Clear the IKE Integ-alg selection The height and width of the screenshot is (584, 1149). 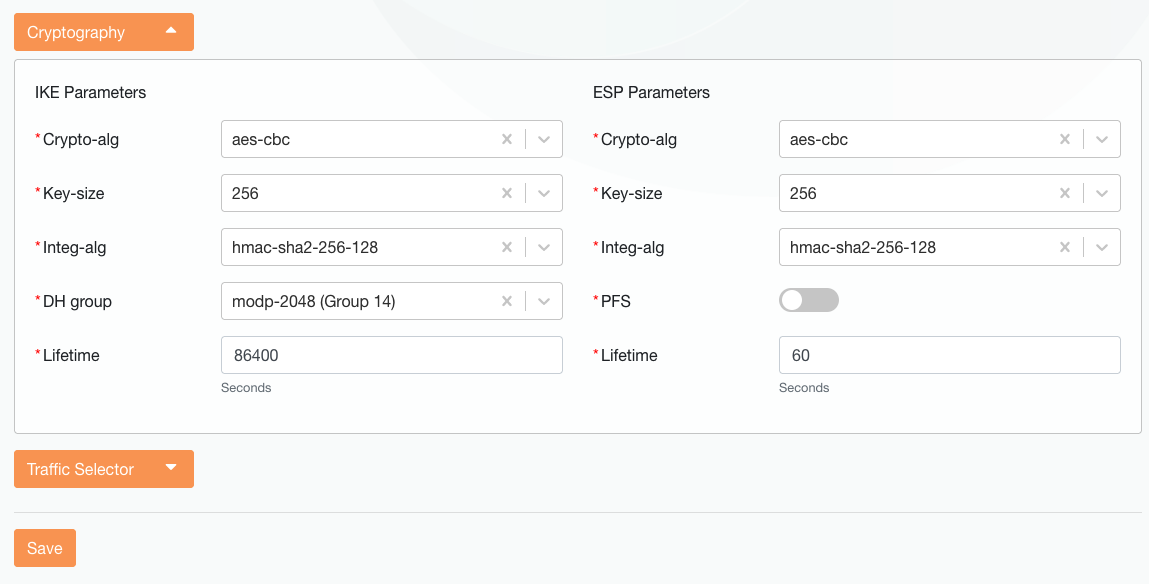point(507,247)
